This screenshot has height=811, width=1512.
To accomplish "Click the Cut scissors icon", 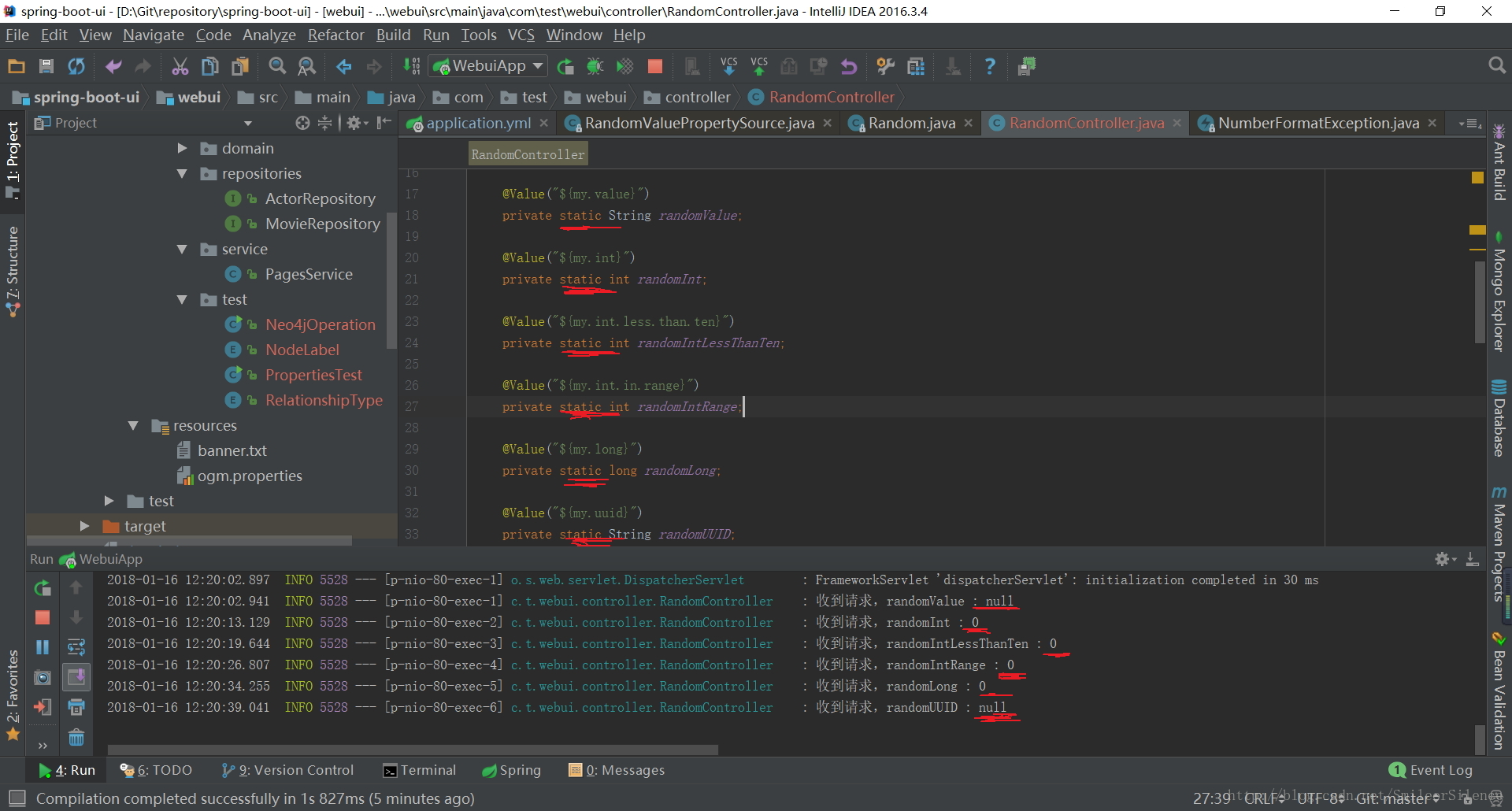I will coord(180,66).
